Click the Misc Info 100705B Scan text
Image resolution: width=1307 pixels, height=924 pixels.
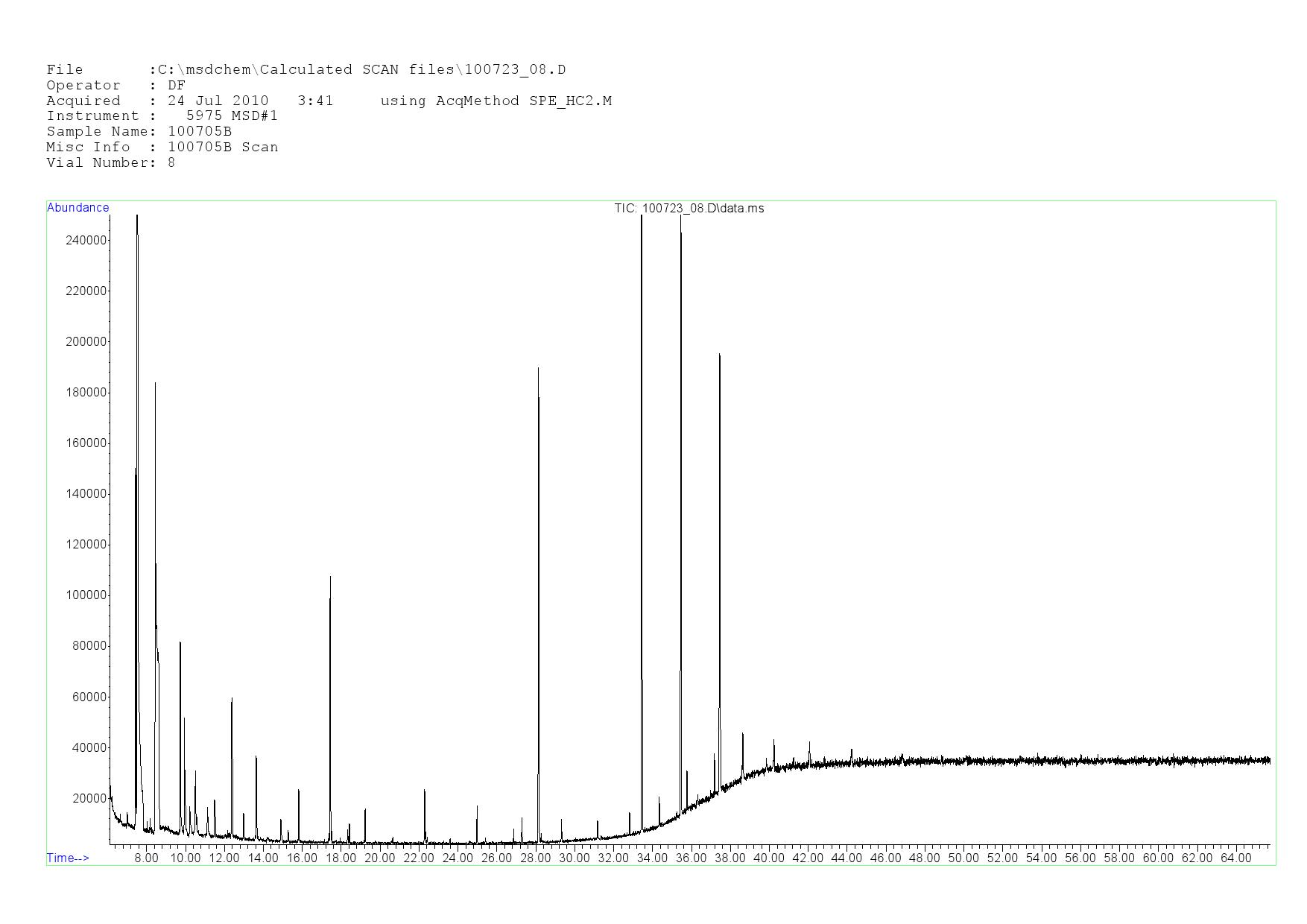(x=223, y=147)
